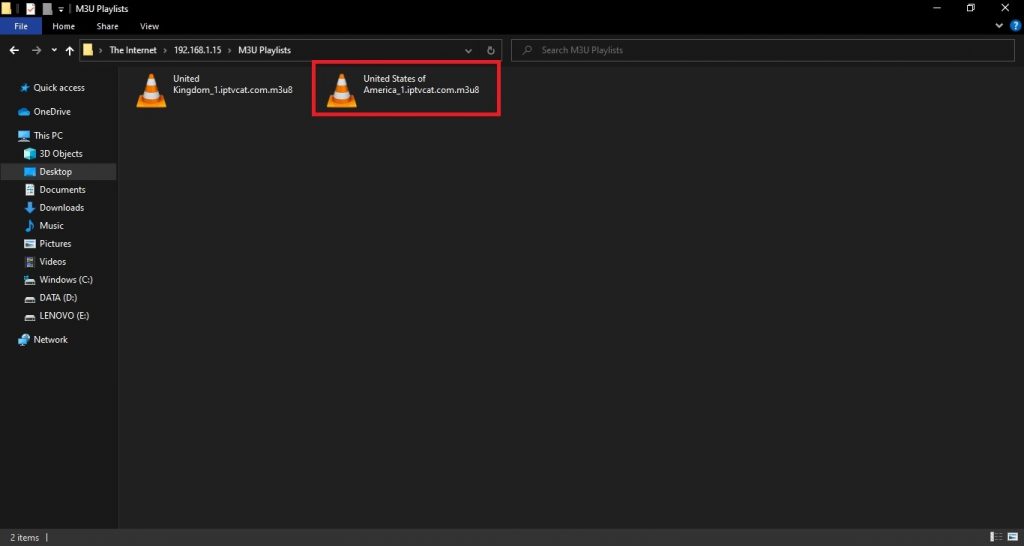Image resolution: width=1024 pixels, height=546 pixels.
Task: Open the File menu
Action: pos(21,26)
